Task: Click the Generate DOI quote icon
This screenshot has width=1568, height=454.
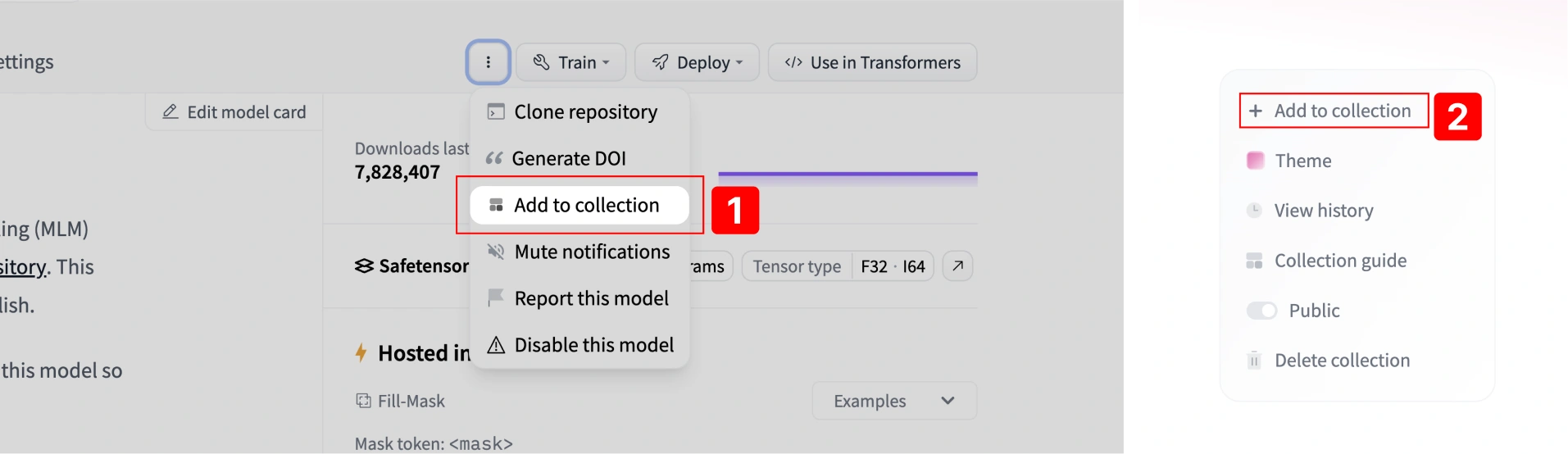Action: (x=493, y=158)
